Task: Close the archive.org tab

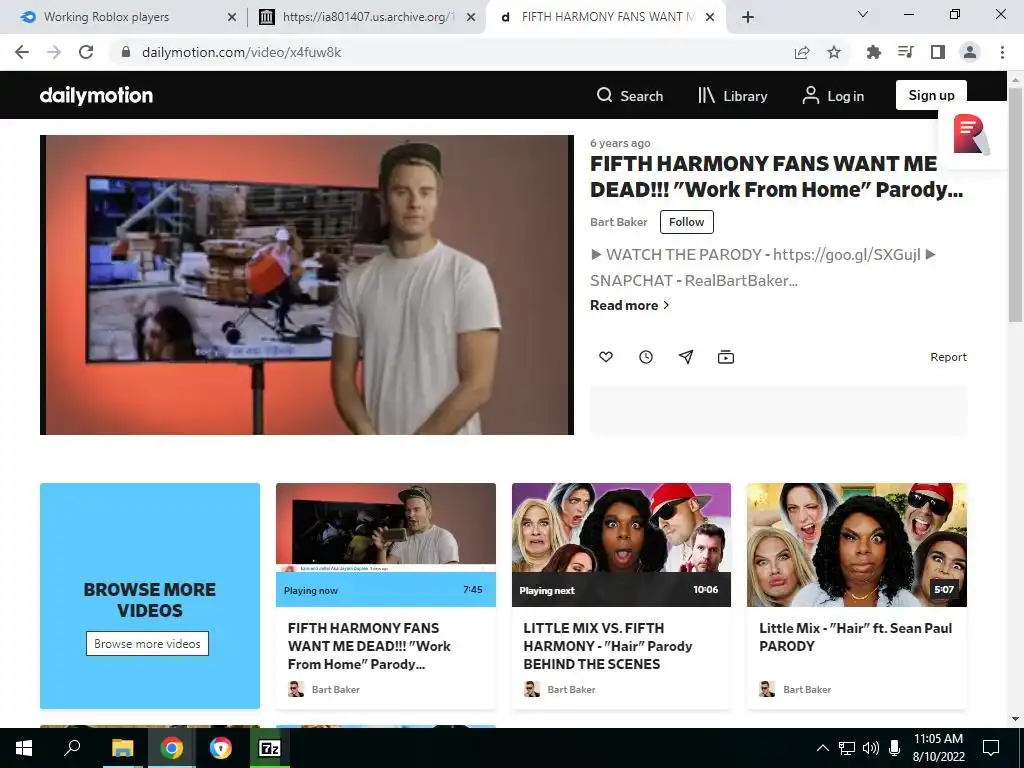Action: click(x=471, y=17)
